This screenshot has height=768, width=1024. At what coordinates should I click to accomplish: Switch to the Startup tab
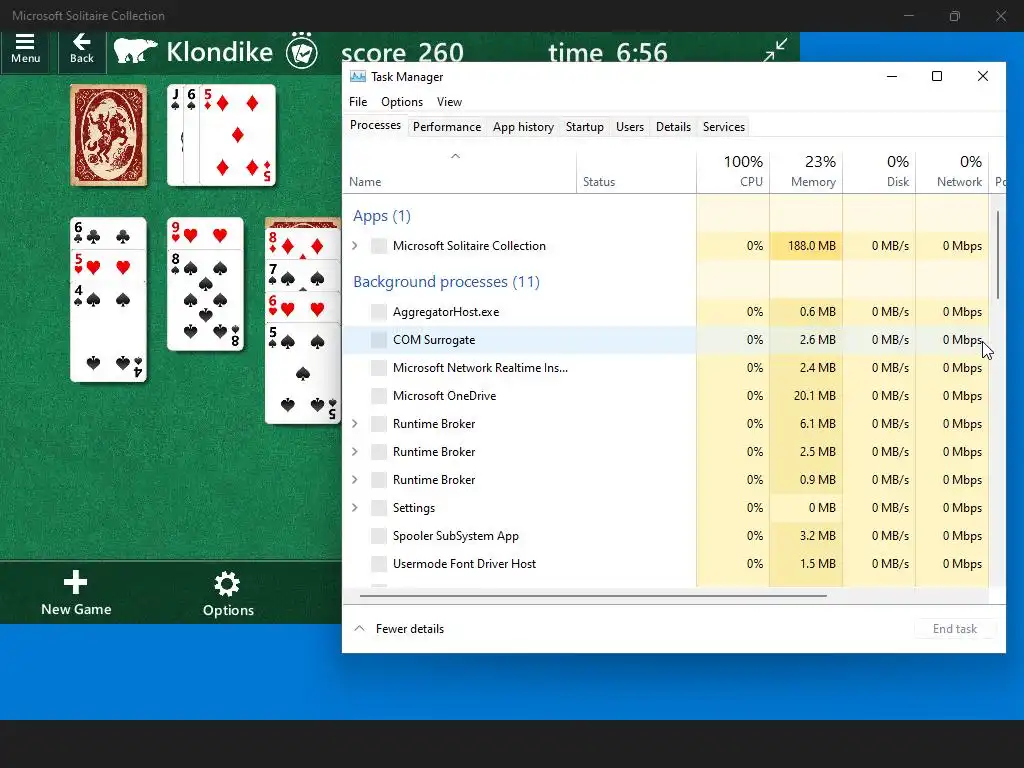(x=584, y=127)
